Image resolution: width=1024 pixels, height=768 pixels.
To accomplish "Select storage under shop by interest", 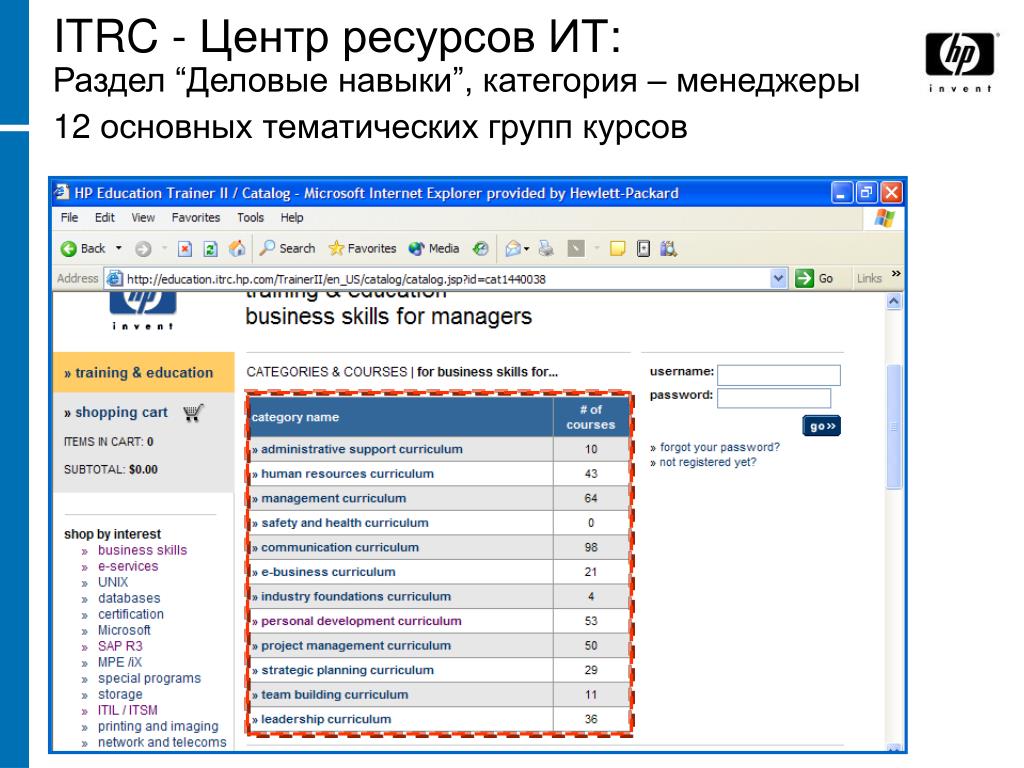I will [x=120, y=694].
